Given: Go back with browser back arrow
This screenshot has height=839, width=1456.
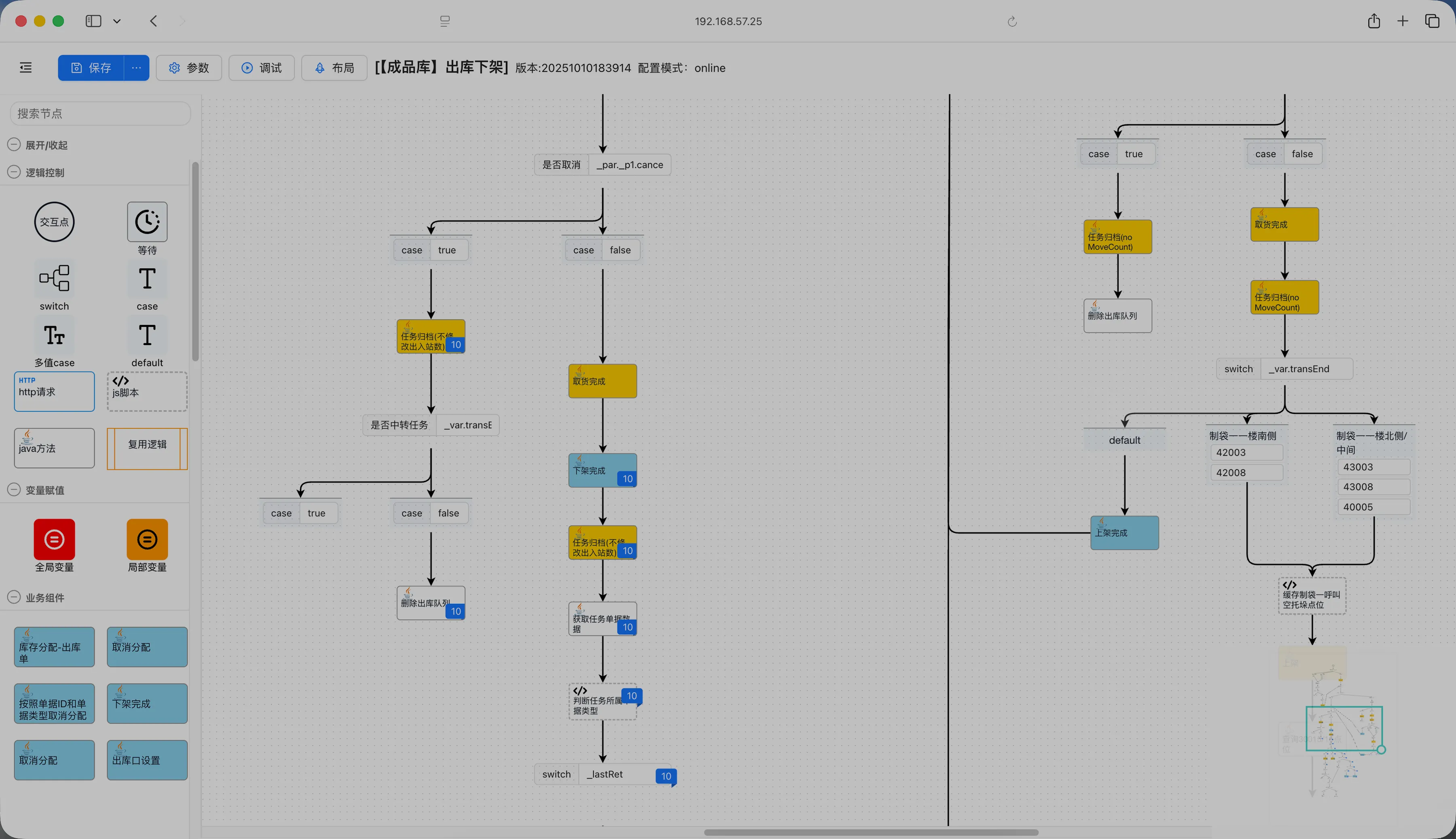Looking at the screenshot, I should tap(153, 21).
